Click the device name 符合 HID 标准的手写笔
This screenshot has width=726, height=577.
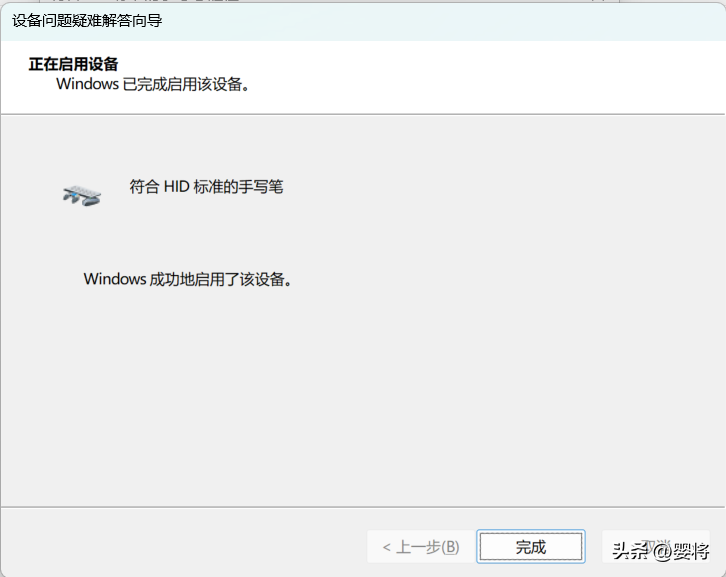pyautogui.click(x=206, y=187)
